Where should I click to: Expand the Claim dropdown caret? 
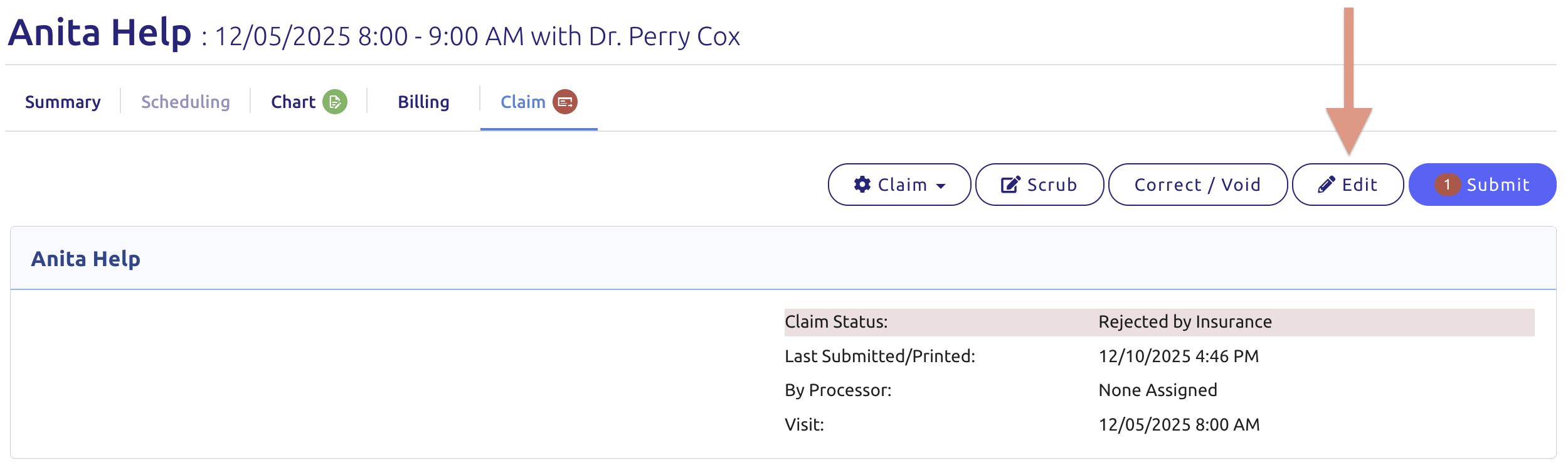(x=941, y=186)
